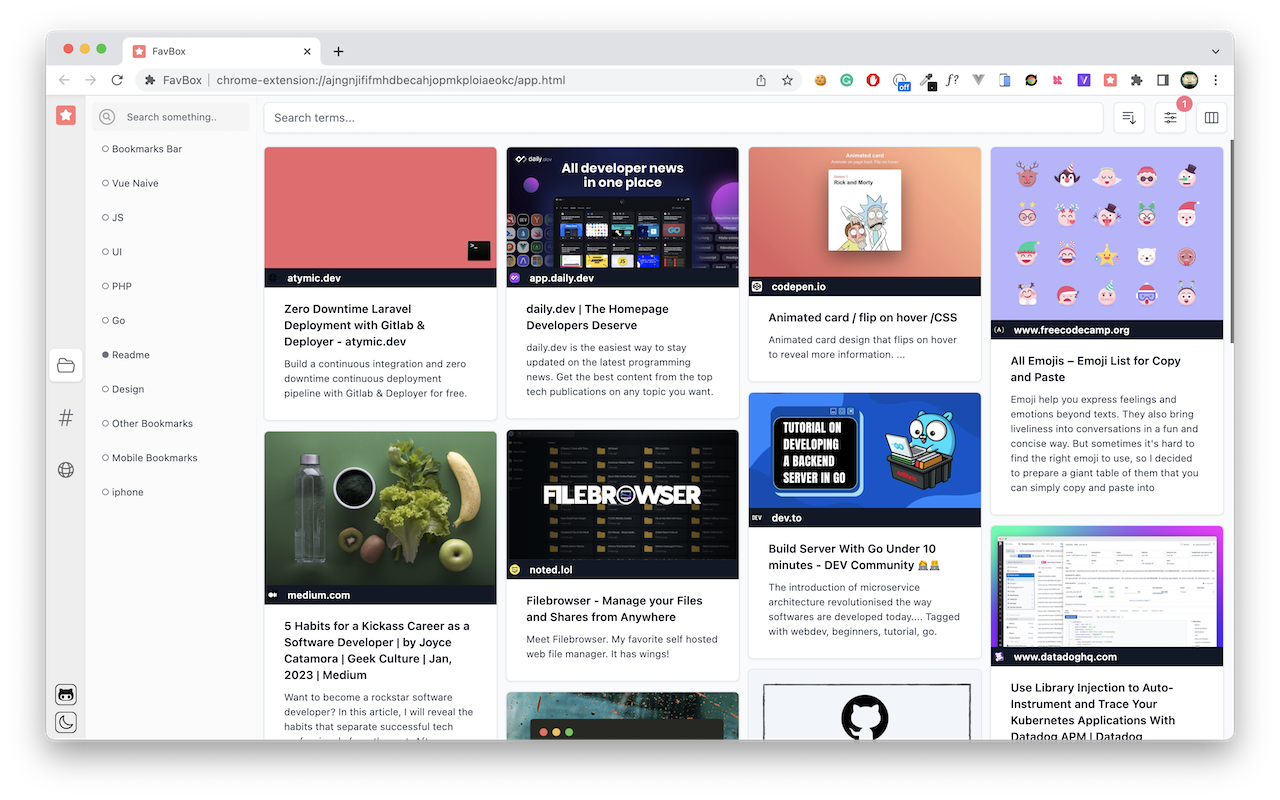The height and width of the screenshot is (800, 1280).
Task: Open the Go backend tutorial thumbnail
Action: [x=864, y=450]
